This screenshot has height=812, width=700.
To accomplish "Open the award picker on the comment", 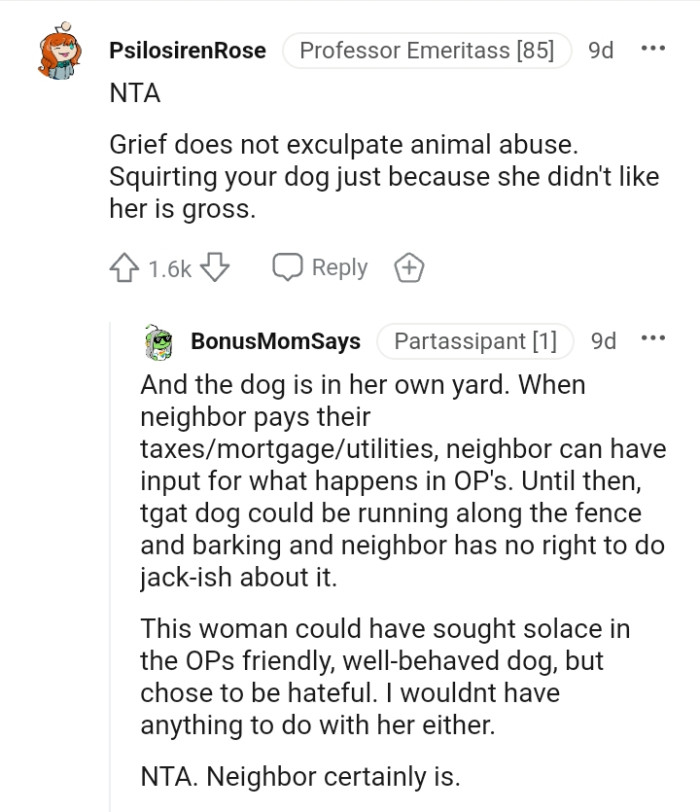I will [x=408, y=267].
